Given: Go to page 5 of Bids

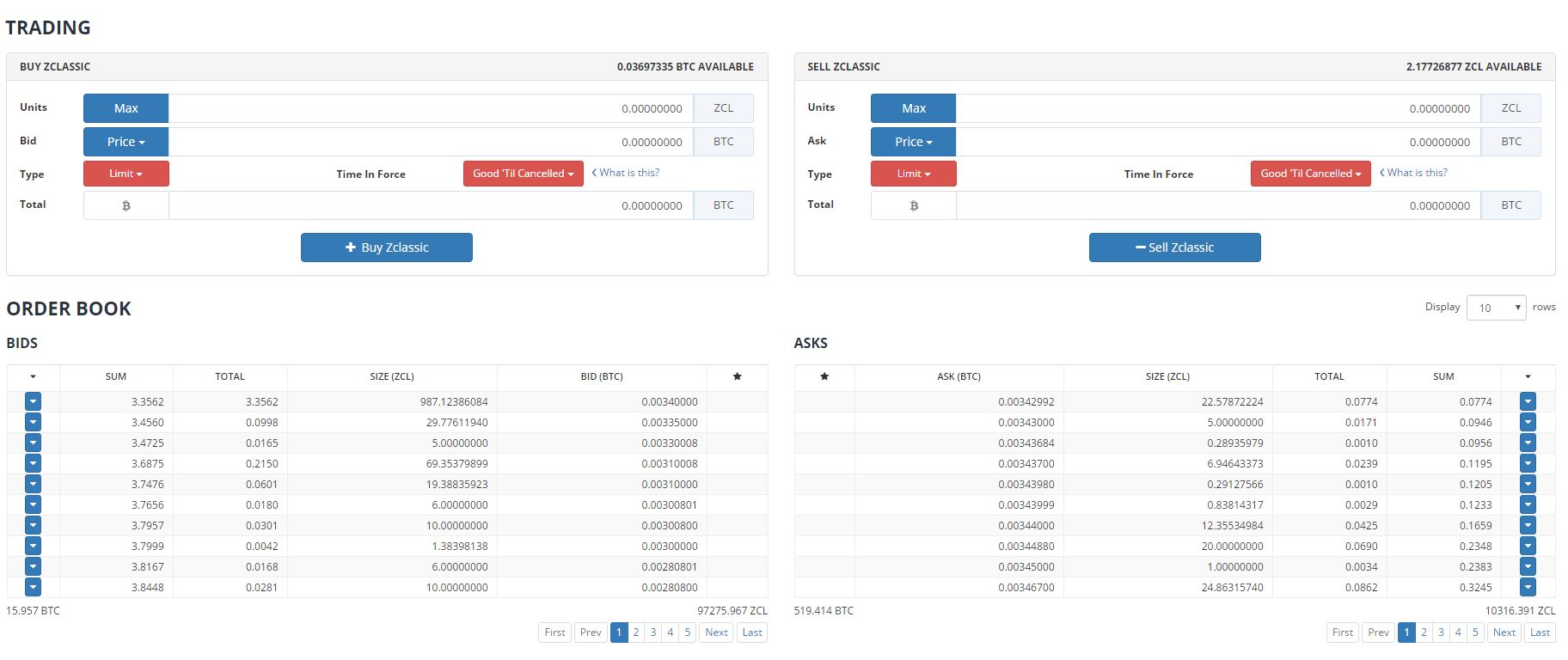Looking at the screenshot, I should [688, 632].
